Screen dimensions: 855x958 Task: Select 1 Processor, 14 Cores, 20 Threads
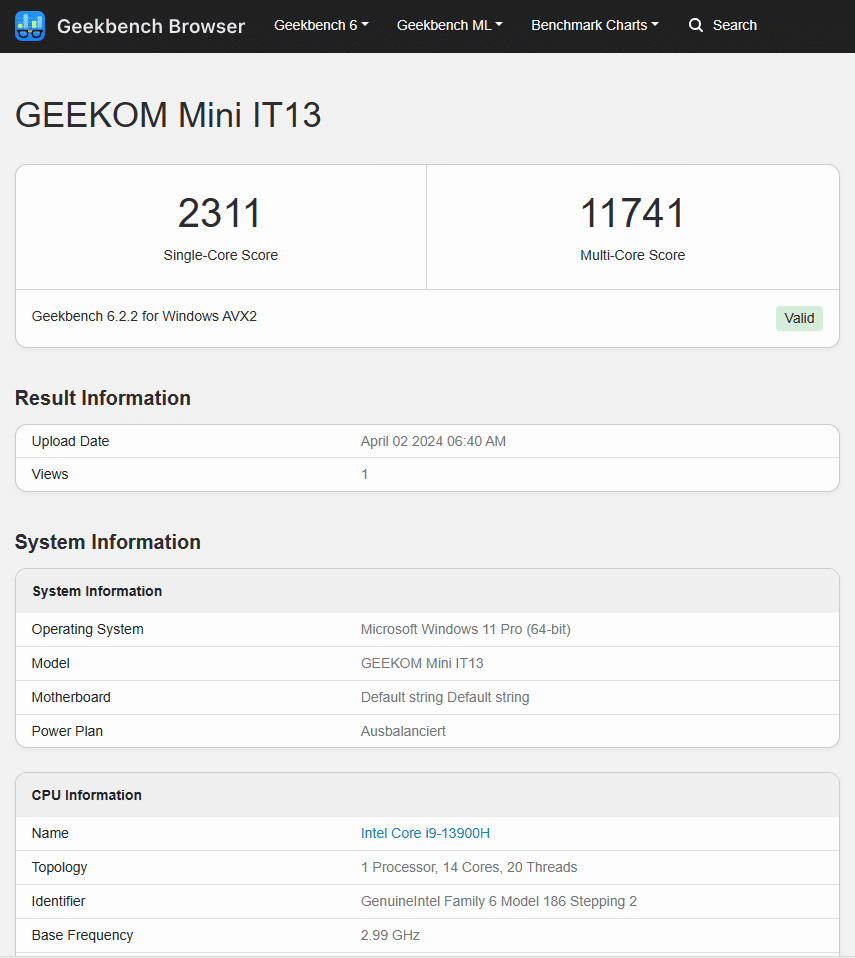click(469, 867)
